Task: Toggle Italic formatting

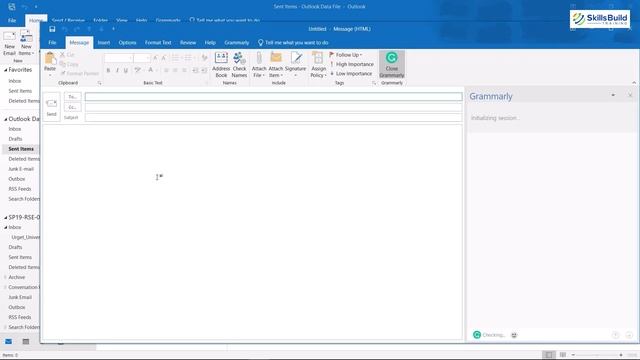Action: pos(117,70)
